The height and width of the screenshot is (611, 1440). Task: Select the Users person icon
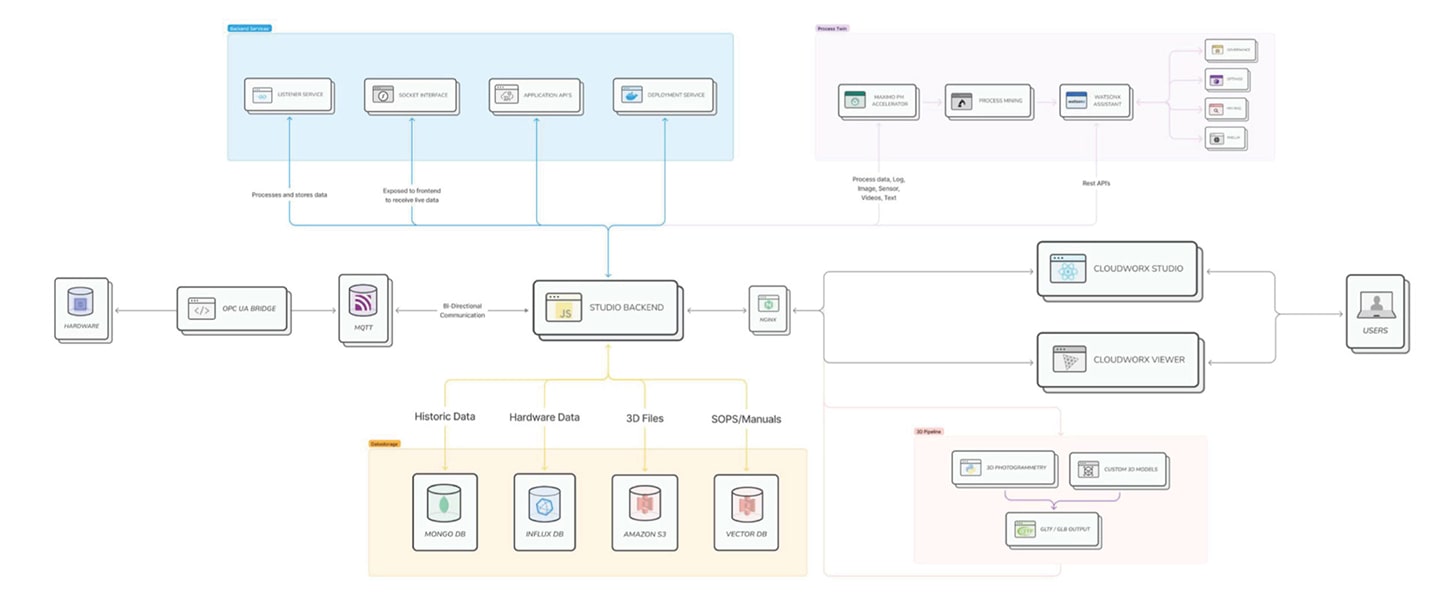point(1377,305)
